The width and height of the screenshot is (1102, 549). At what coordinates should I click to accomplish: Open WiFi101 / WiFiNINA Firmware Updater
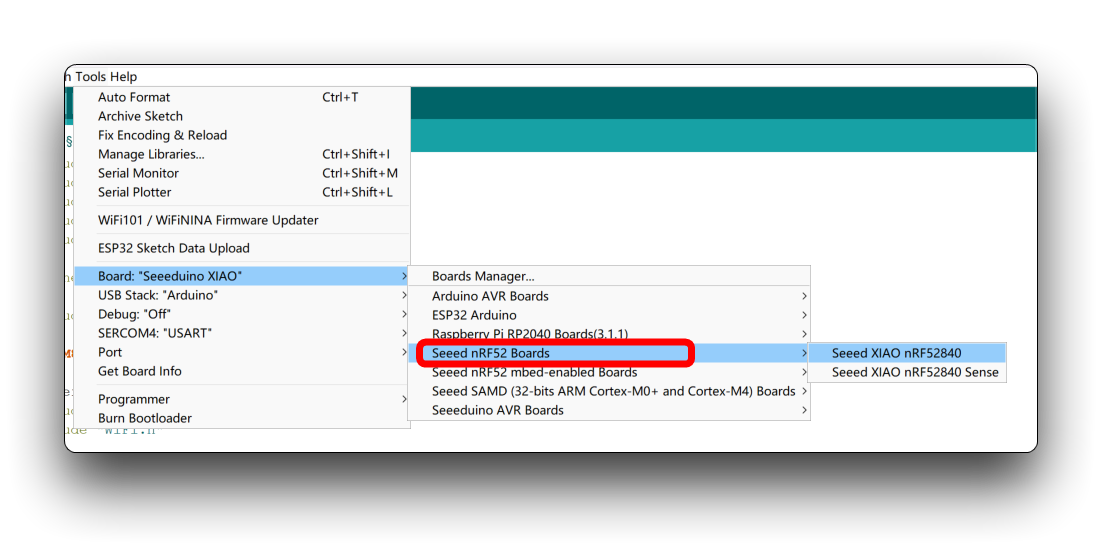[x=242, y=220]
